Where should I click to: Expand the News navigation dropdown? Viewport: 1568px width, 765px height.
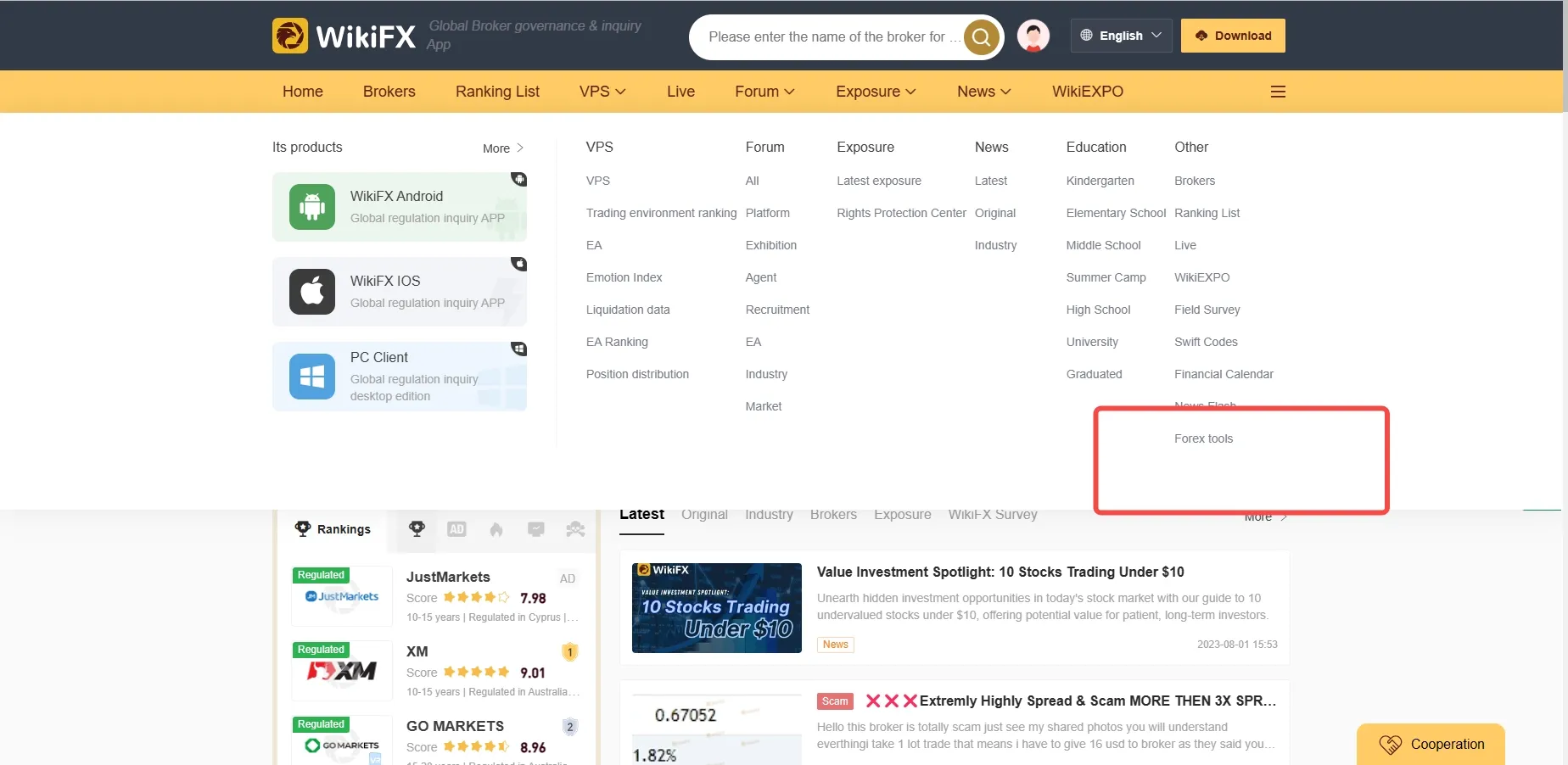(984, 92)
